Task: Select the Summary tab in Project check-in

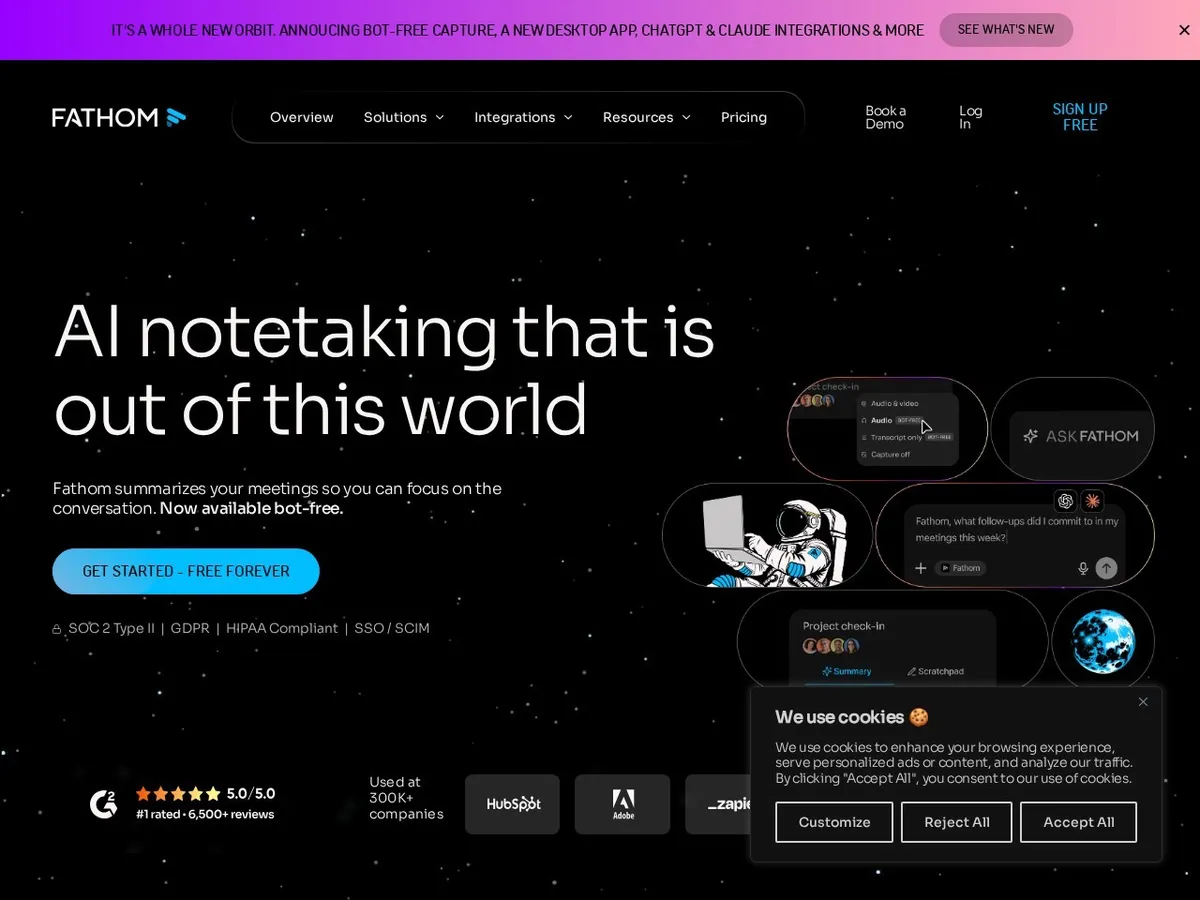Action: 846,671
